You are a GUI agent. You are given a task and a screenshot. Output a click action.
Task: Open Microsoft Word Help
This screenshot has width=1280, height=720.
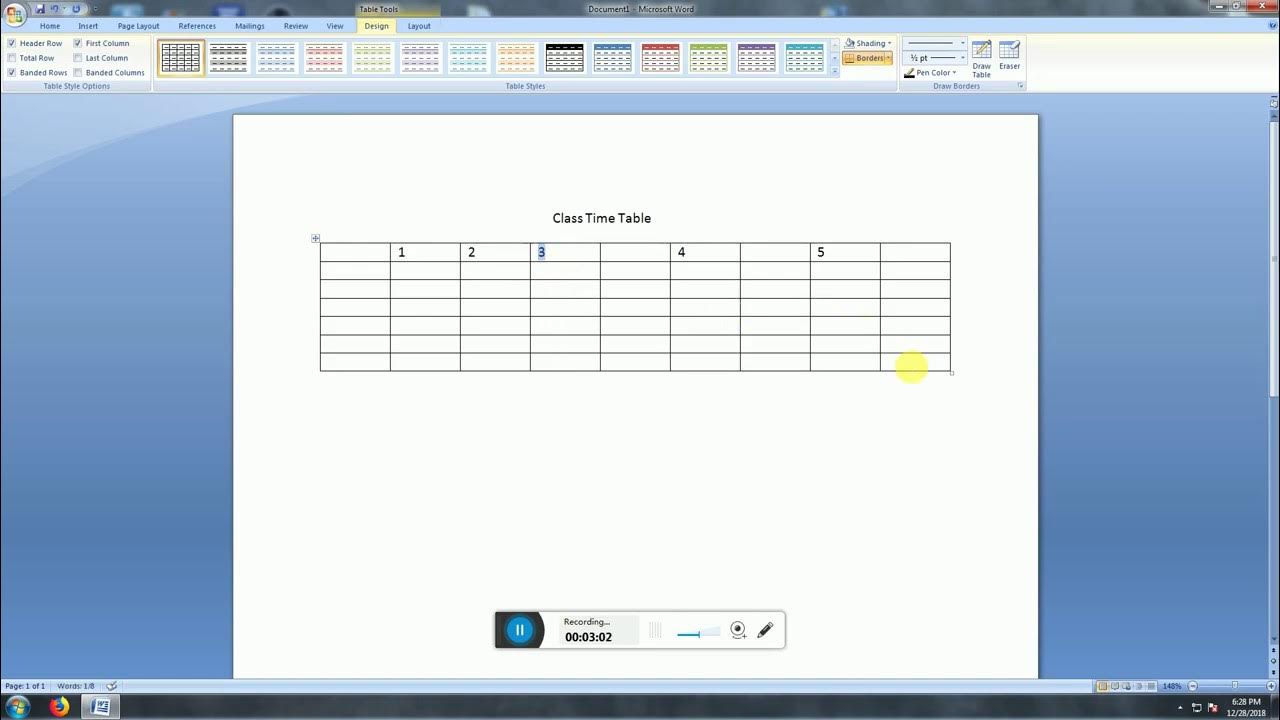tap(1272, 26)
